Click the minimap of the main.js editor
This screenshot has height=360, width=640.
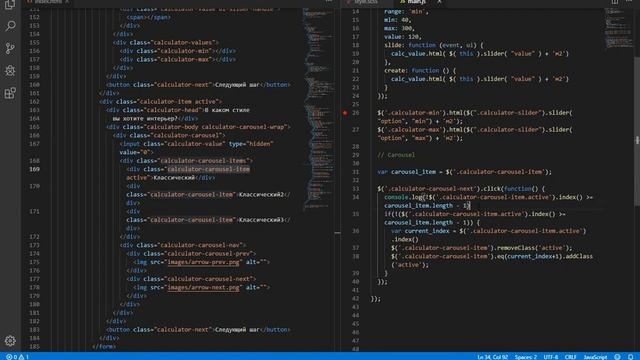tap(619, 28)
